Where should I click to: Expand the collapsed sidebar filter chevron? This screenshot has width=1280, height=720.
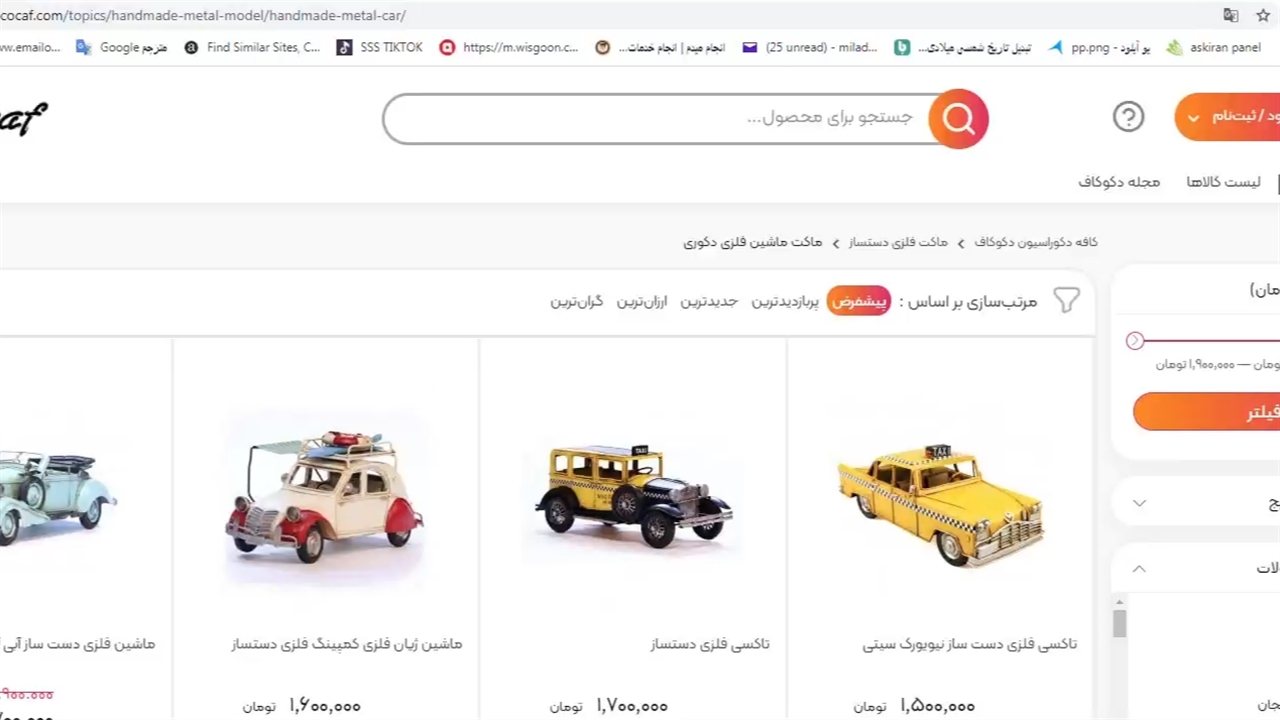click(x=1139, y=503)
